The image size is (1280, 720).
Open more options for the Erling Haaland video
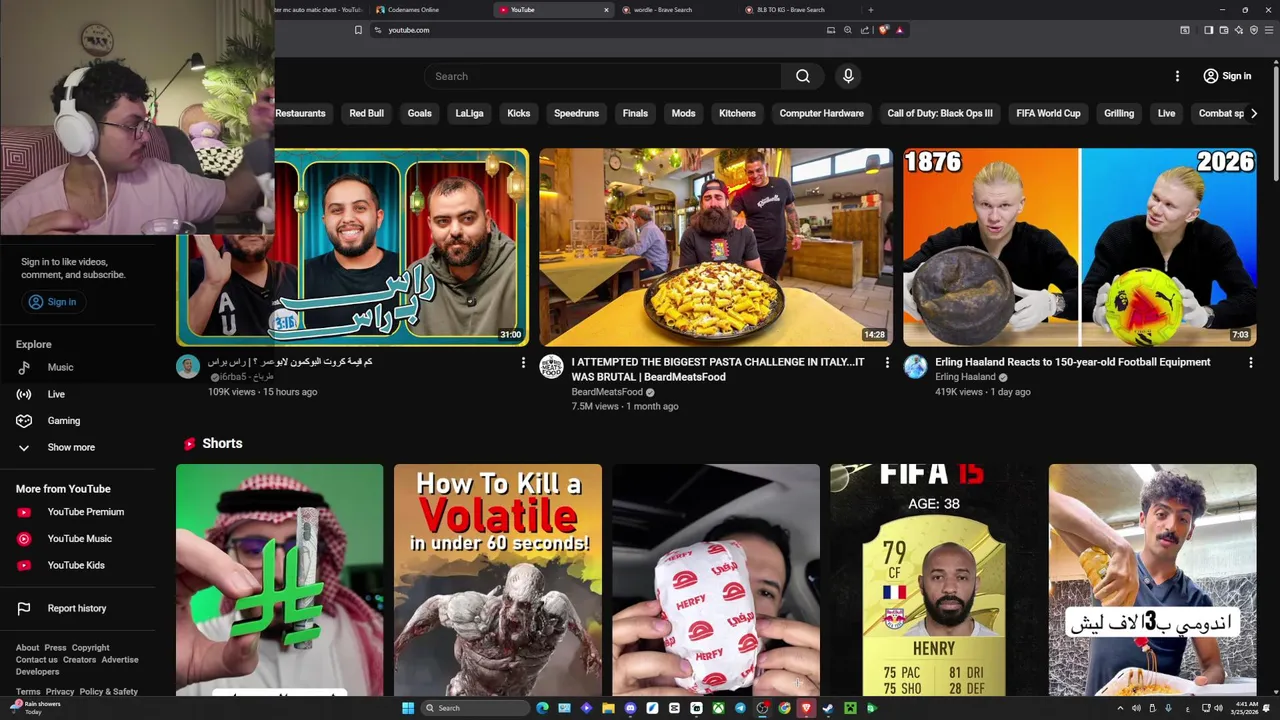coord(1250,363)
